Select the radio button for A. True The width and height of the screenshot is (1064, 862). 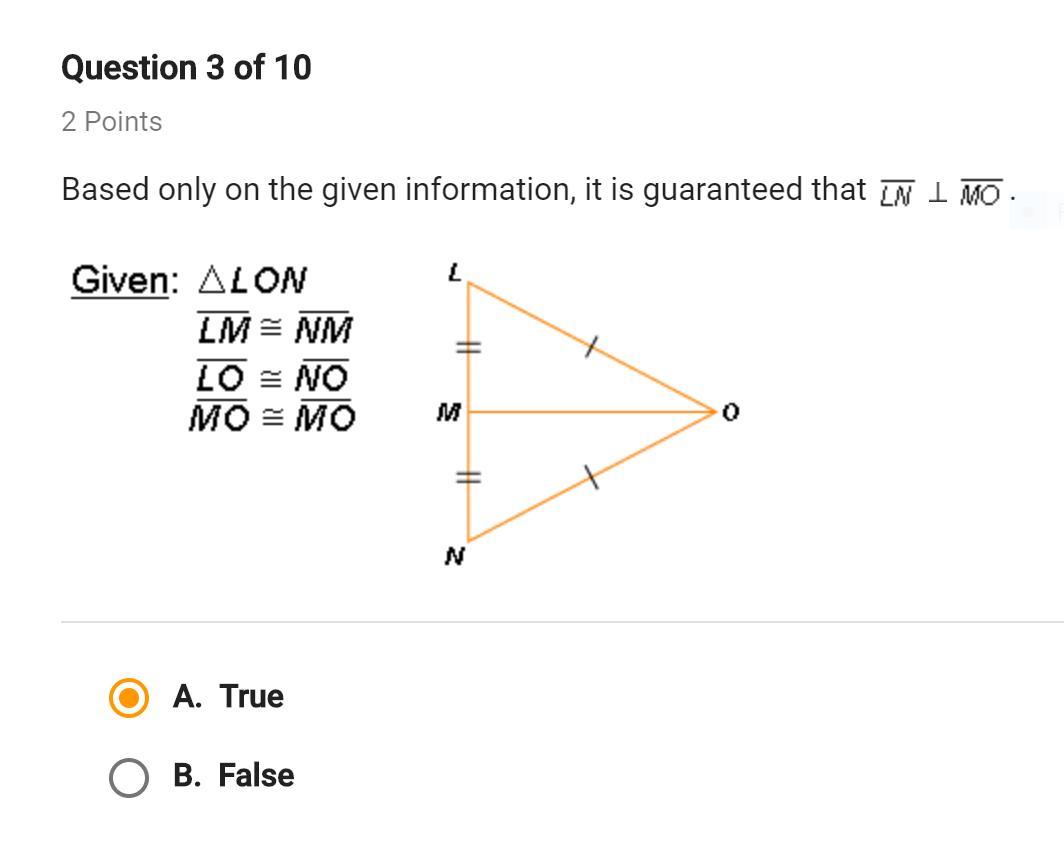[x=129, y=697]
